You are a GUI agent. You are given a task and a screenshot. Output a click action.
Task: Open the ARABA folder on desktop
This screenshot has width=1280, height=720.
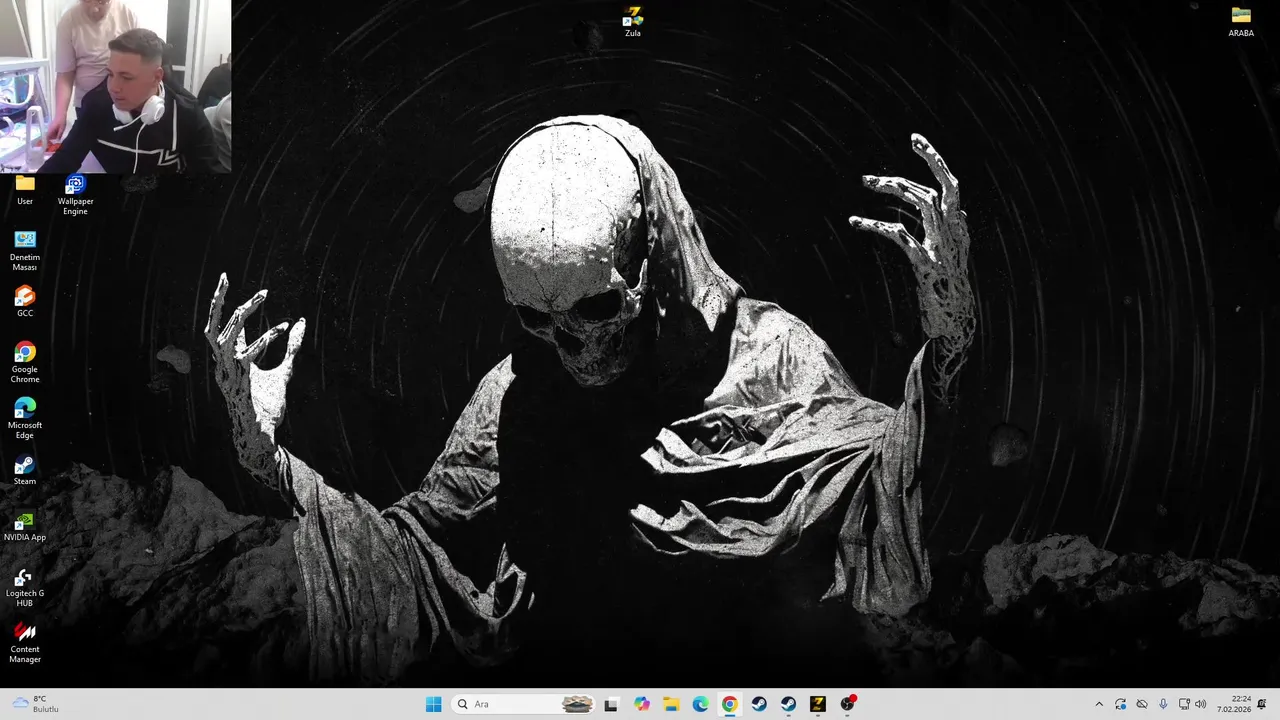[x=1241, y=22]
